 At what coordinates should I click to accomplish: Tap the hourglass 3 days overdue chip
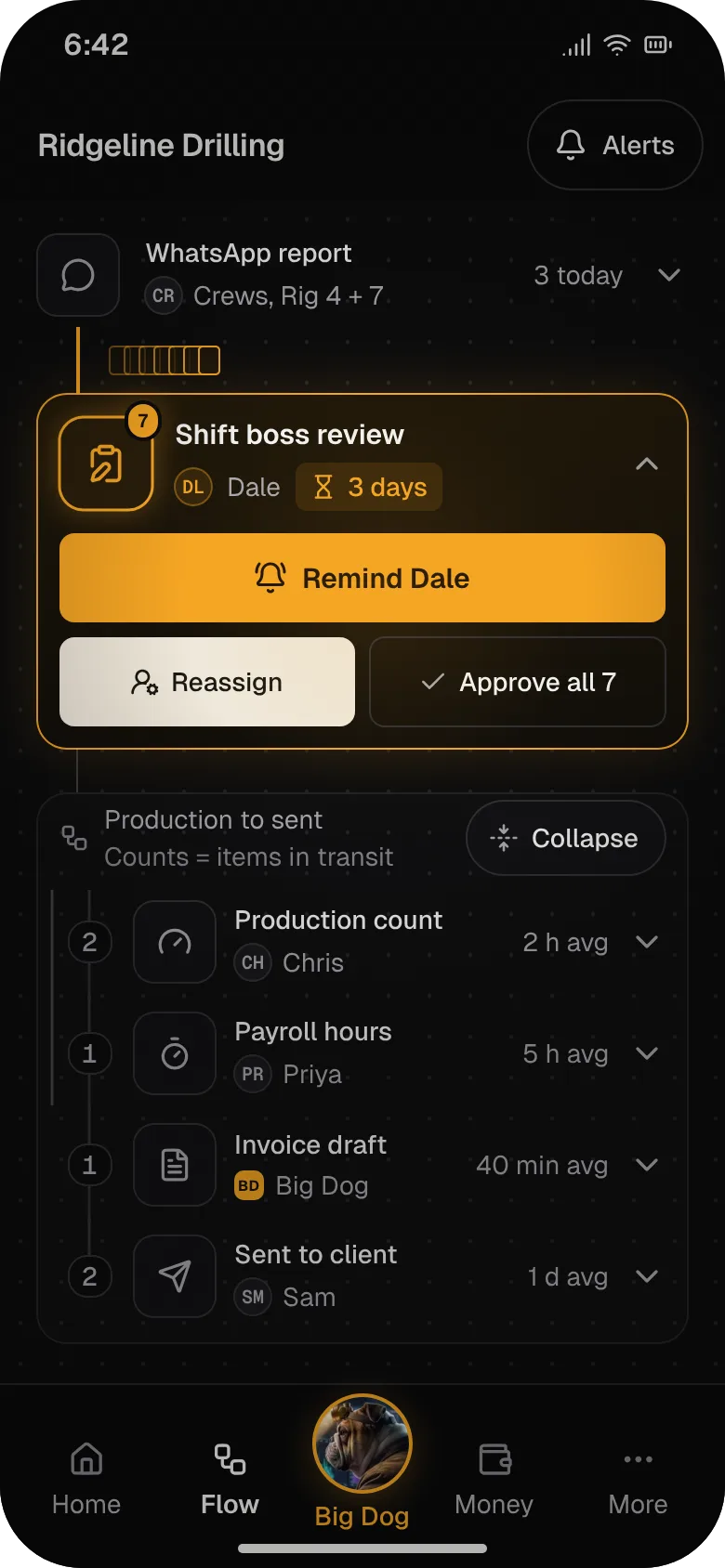click(x=369, y=488)
